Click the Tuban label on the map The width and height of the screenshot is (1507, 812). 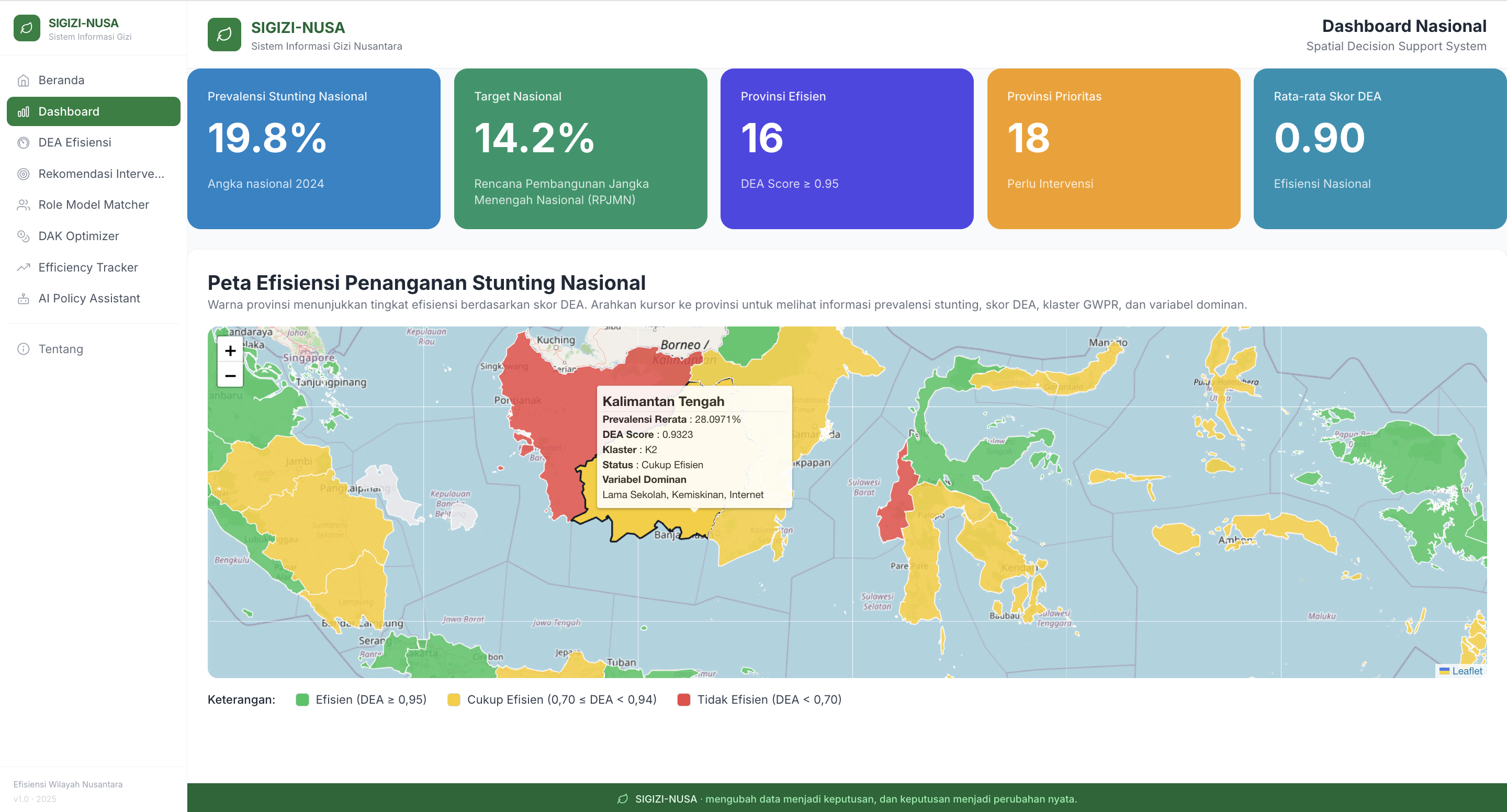pyautogui.click(x=621, y=662)
